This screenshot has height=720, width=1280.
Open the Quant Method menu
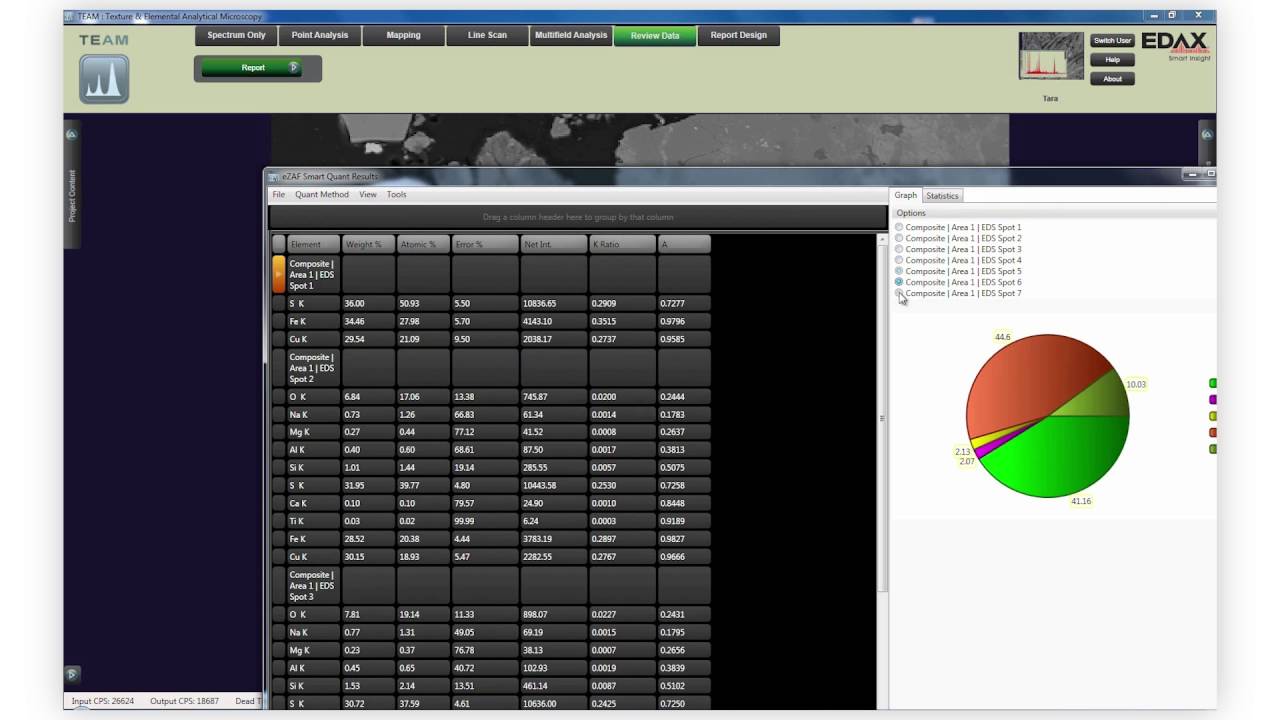coord(322,194)
